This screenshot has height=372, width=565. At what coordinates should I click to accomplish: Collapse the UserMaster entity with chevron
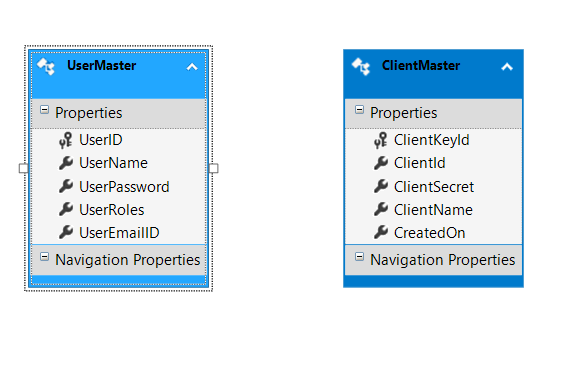(x=192, y=67)
